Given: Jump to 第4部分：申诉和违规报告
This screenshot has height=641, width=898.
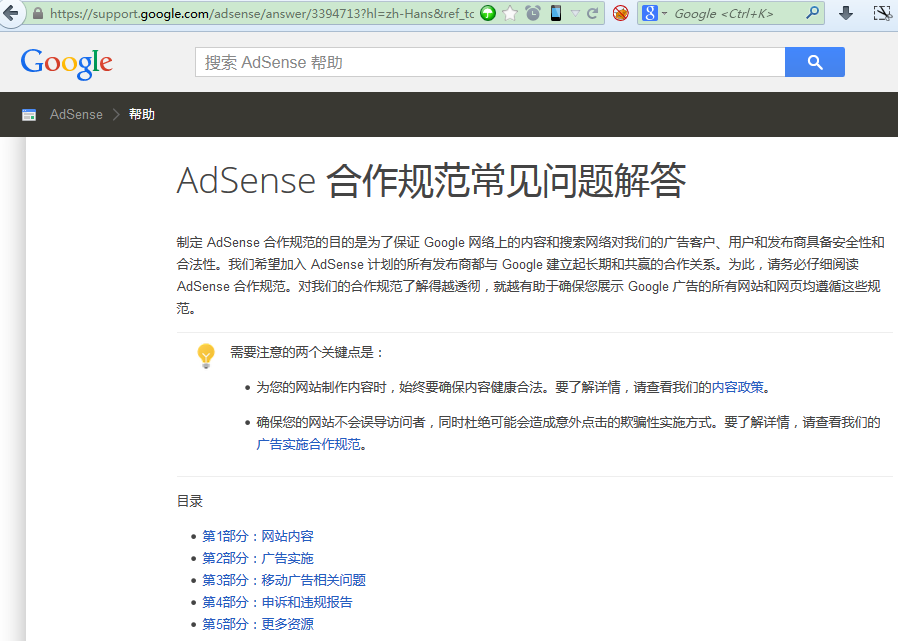Looking at the screenshot, I should [x=277, y=602].
